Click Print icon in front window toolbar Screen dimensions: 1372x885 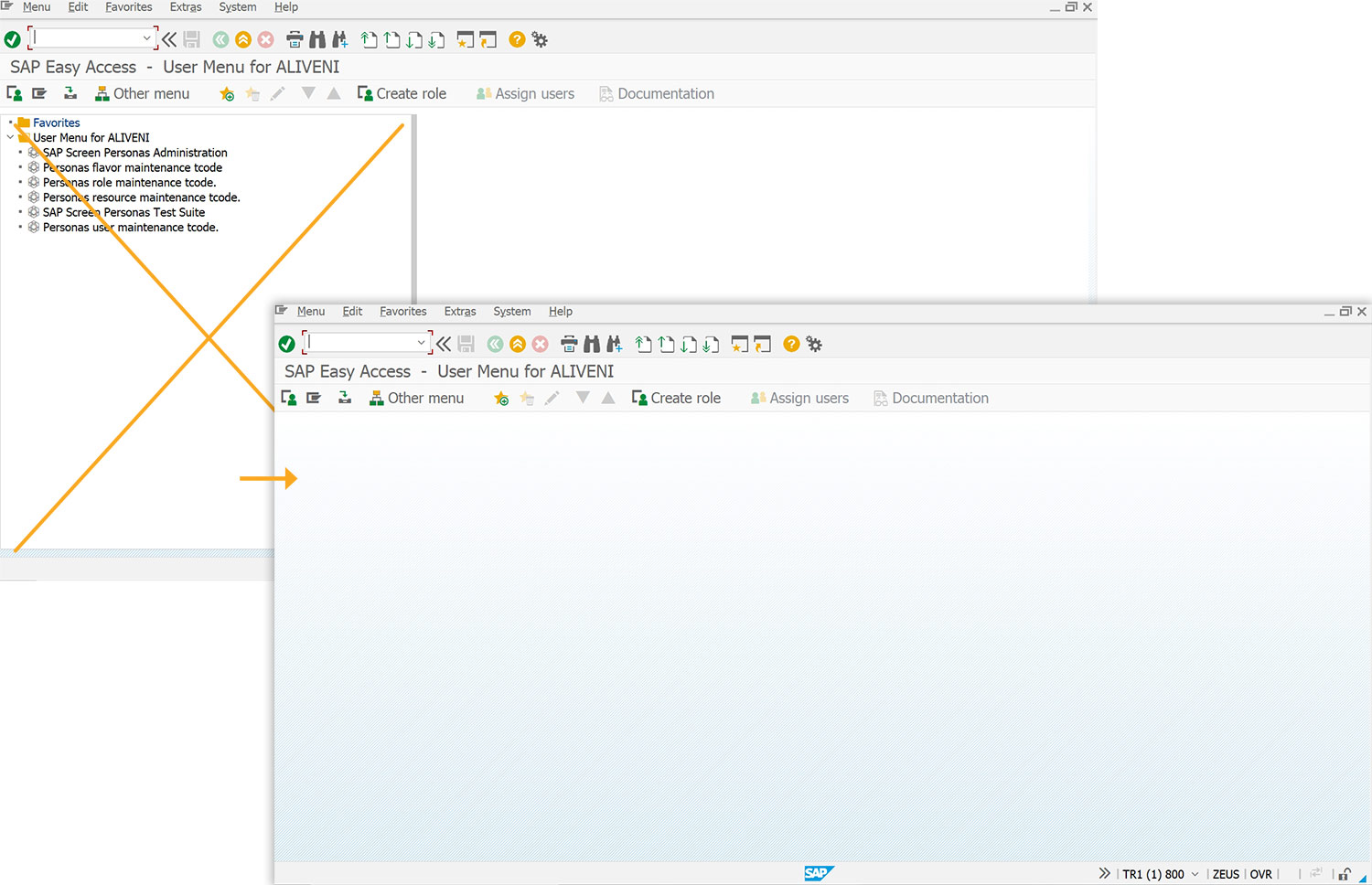click(x=569, y=344)
